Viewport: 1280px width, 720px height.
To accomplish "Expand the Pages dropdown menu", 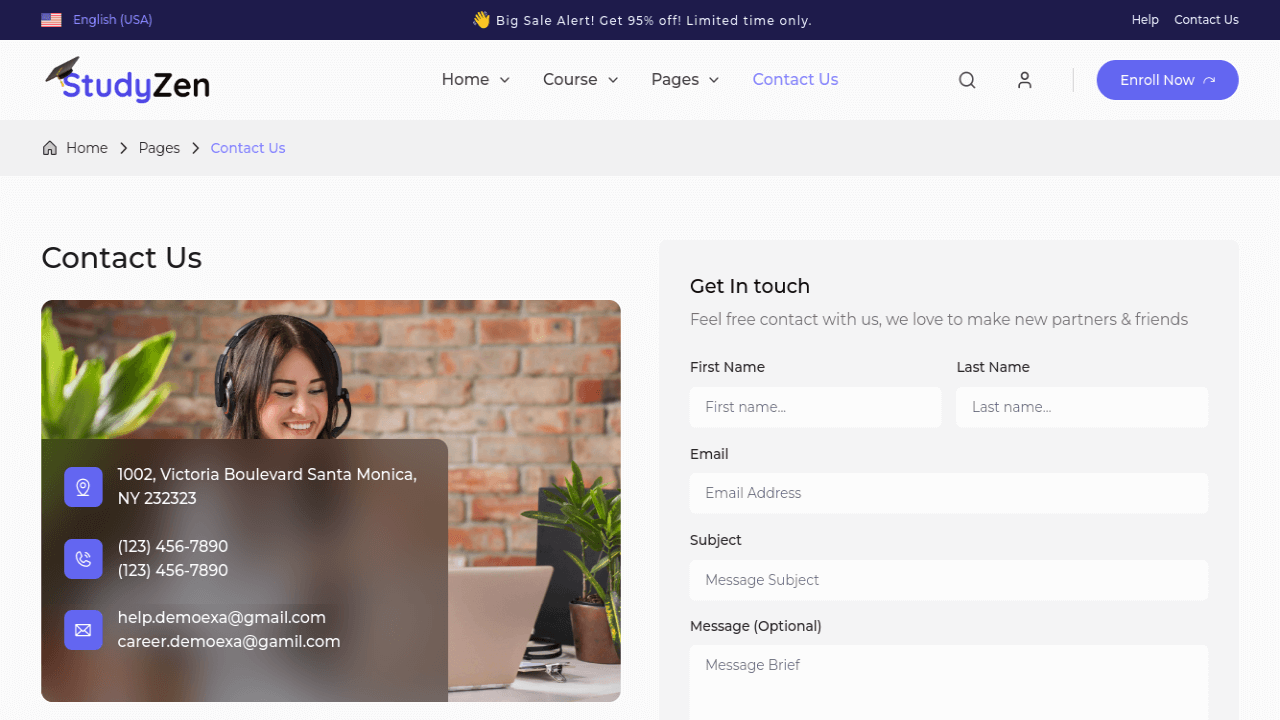I will pos(685,80).
